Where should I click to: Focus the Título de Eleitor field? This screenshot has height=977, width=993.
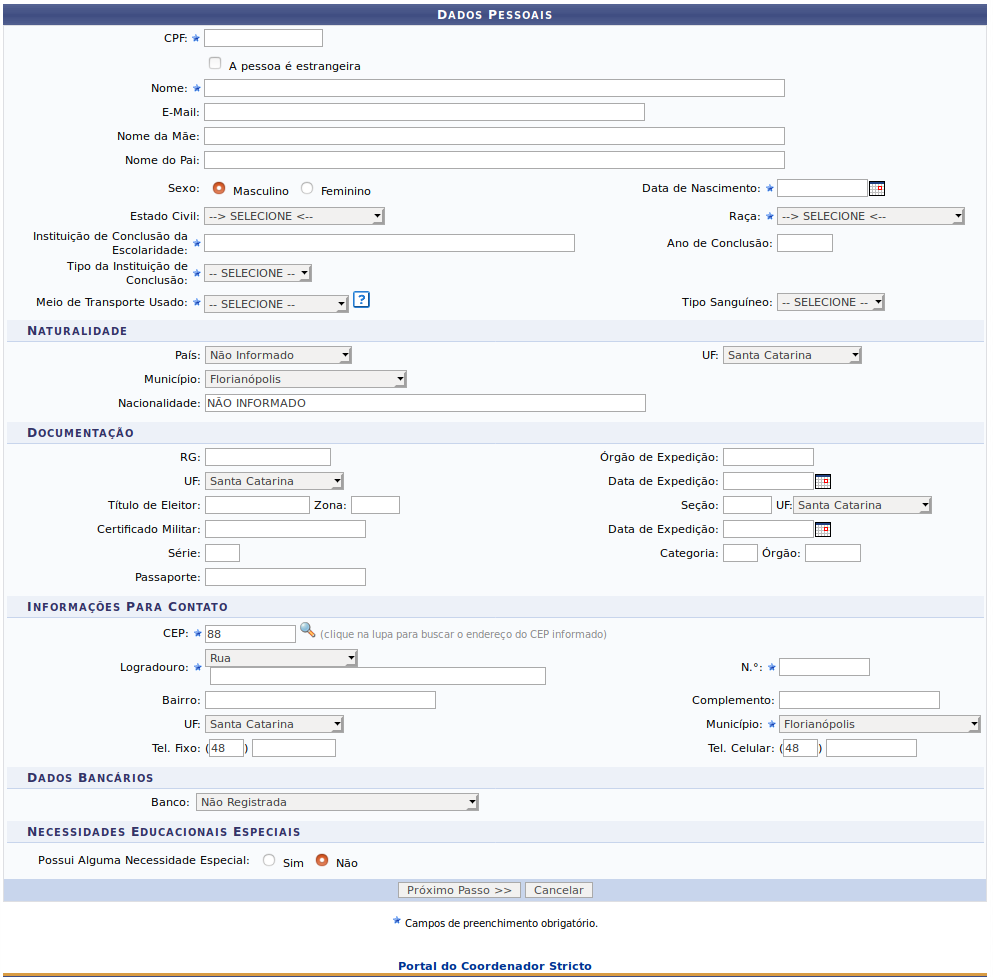coord(257,505)
